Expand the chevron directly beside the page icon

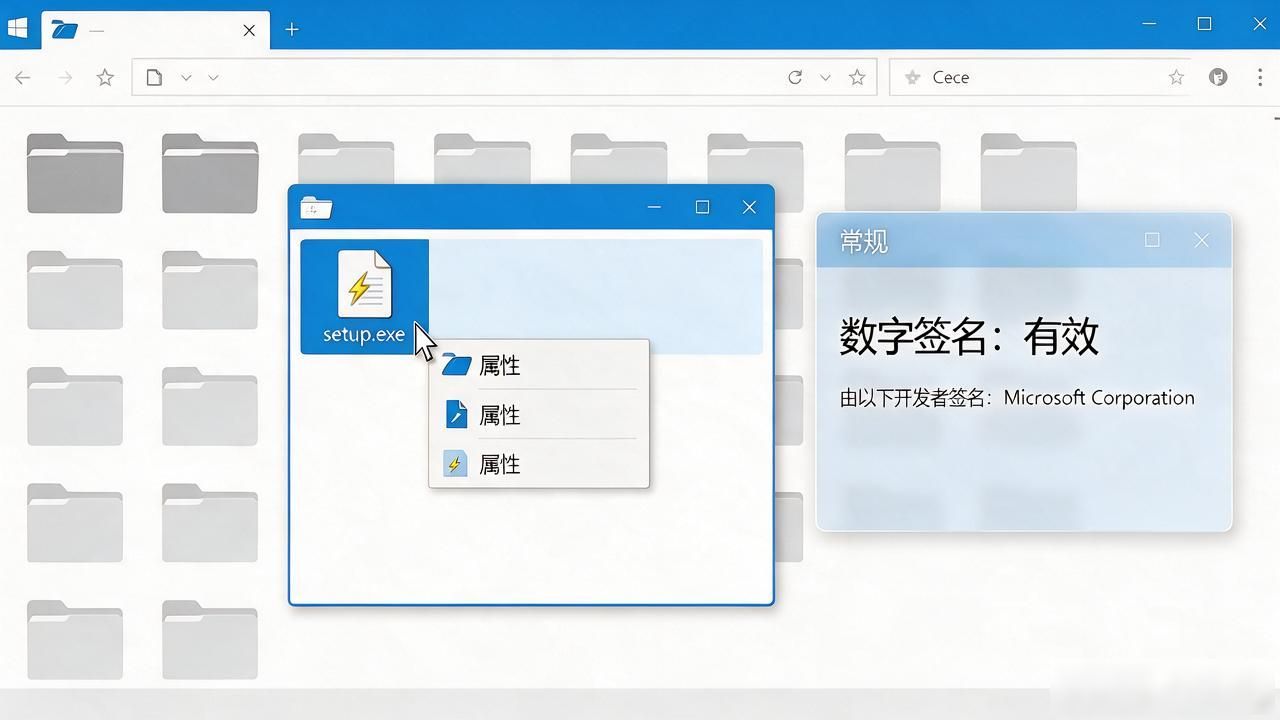[x=186, y=77]
